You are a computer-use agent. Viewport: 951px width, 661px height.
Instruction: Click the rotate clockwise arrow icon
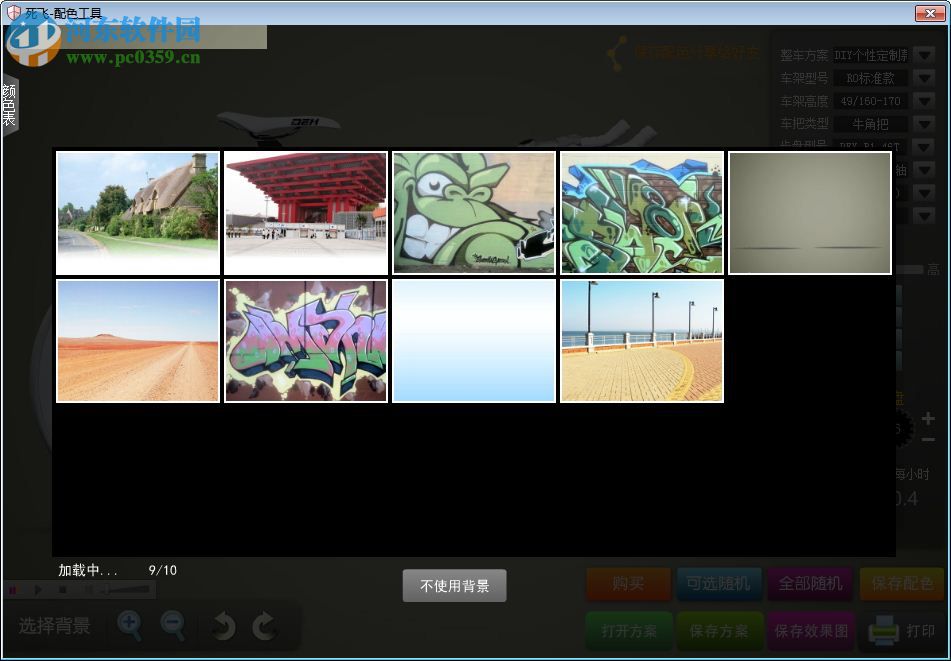[264, 626]
